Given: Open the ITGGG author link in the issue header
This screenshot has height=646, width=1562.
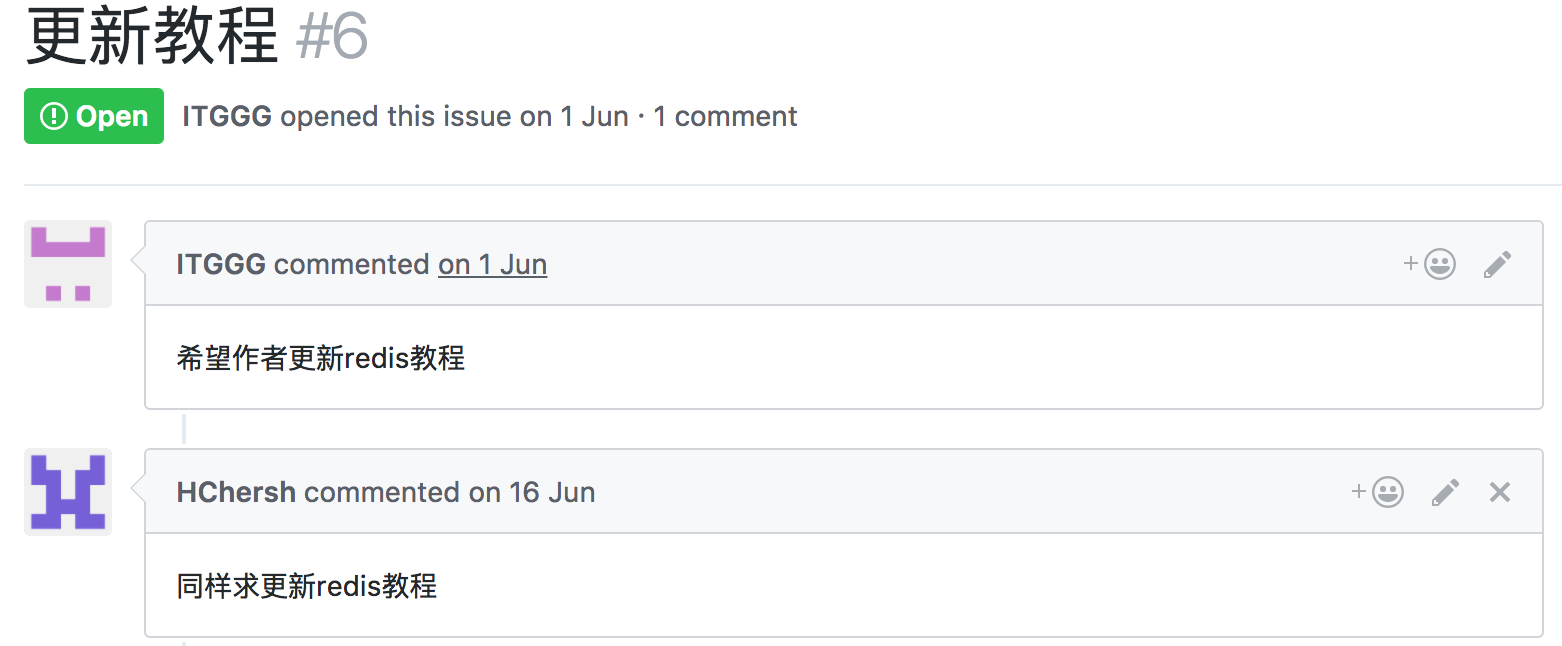Looking at the screenshot, I should 227,116.
